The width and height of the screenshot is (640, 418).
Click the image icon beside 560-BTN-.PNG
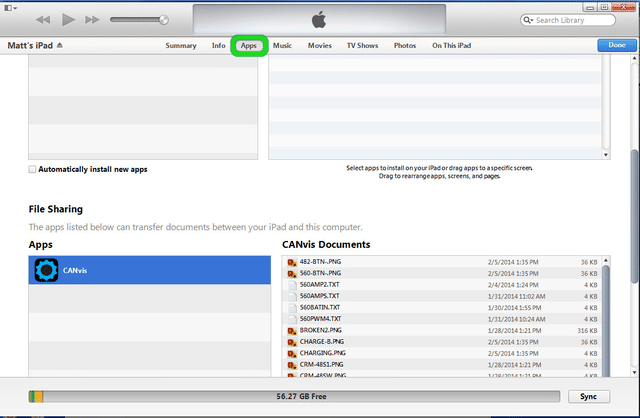(292, 273)
